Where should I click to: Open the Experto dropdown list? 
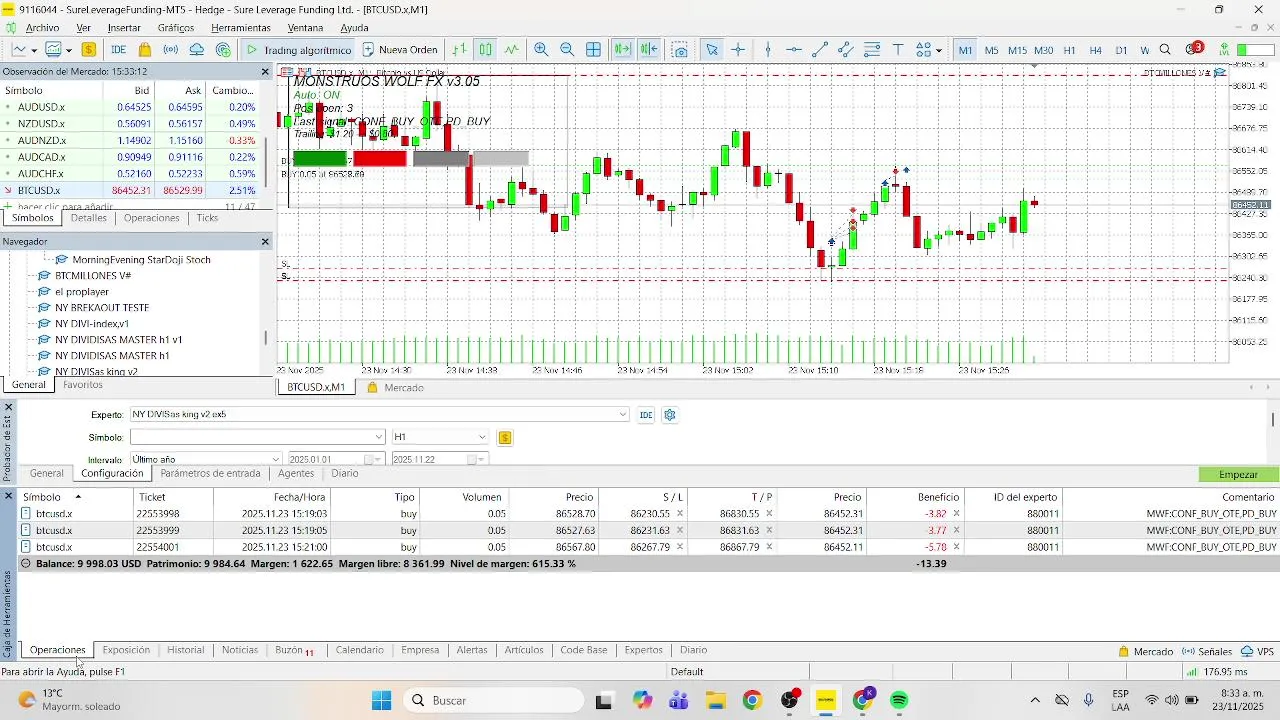coord(623,414)
